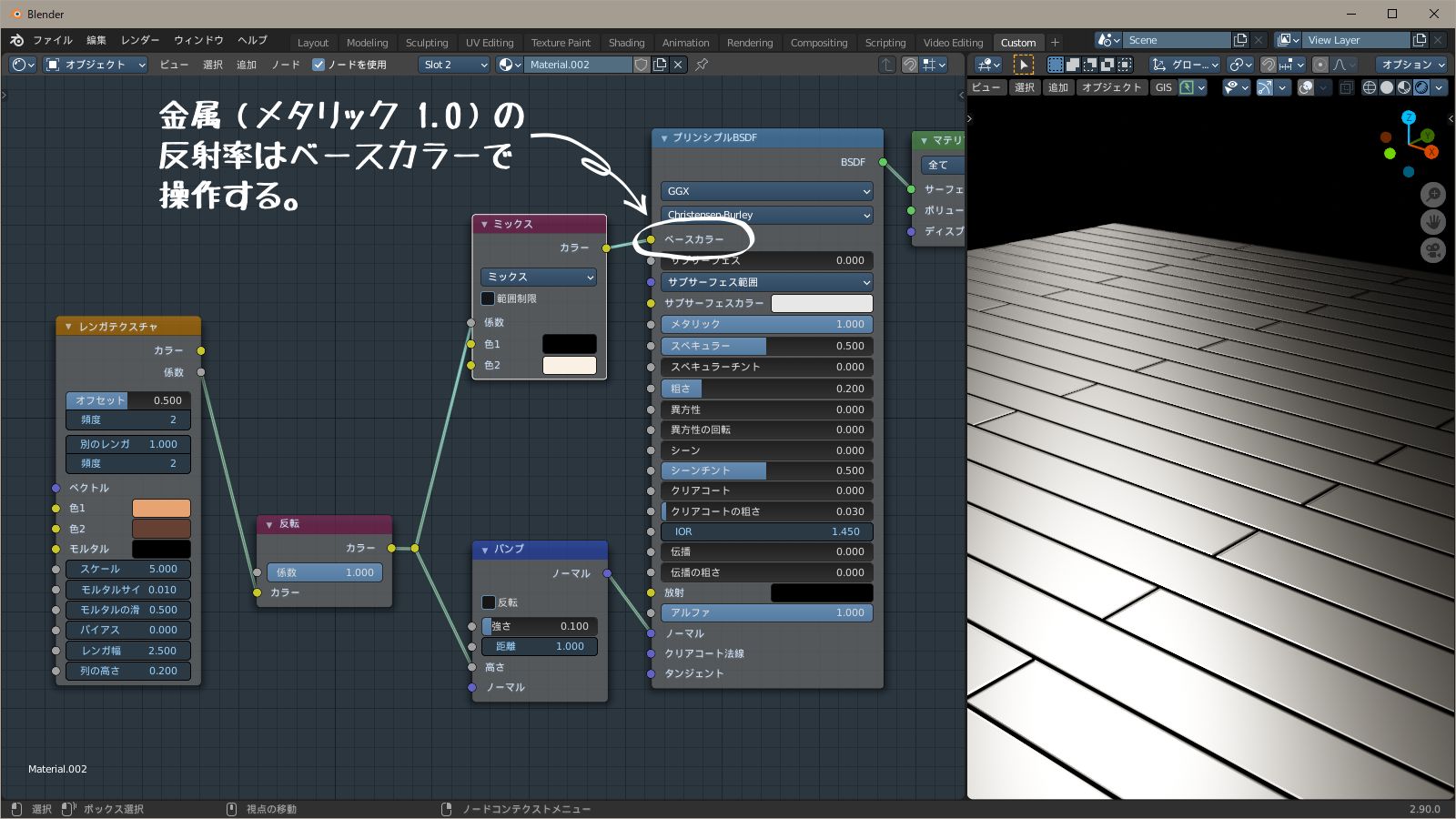
Task: Click the サブサーフェスカラー white swatch
Action: coord(822,303)
